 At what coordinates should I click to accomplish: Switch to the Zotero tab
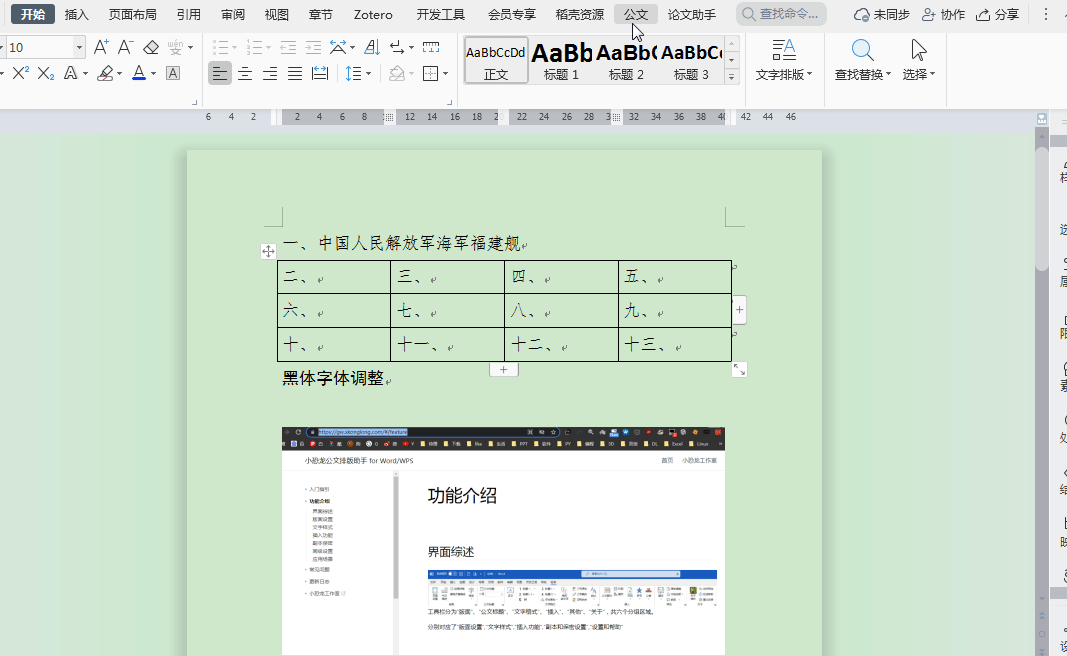click(x=373, y=14)
